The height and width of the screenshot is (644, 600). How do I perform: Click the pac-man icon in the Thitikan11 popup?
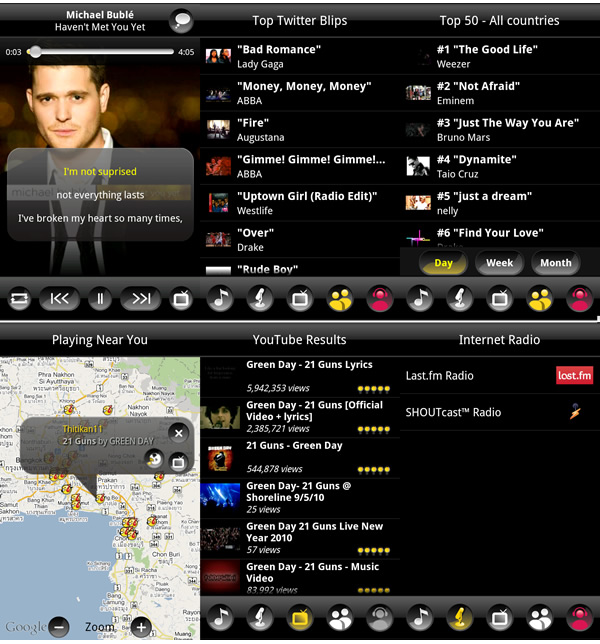(x=154, y=459)
